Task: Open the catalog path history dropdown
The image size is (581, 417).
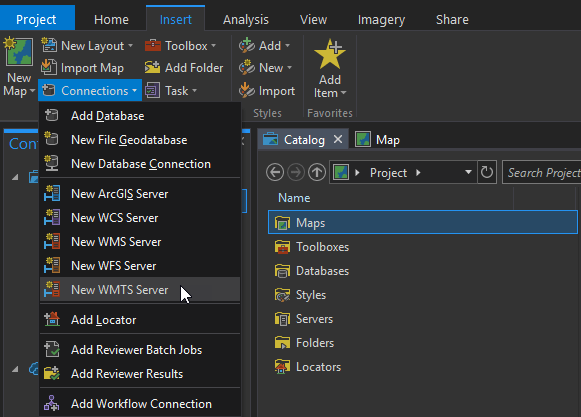Action: [468, 172]
